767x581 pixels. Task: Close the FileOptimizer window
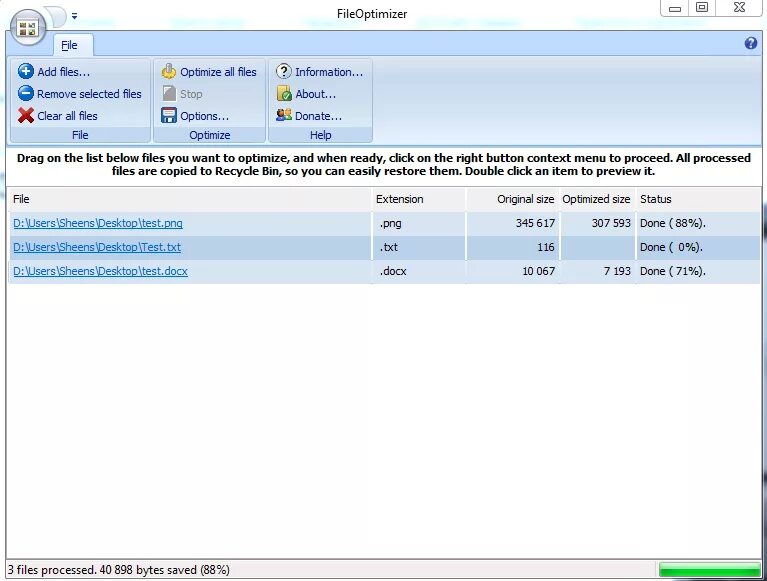point(740,8)
